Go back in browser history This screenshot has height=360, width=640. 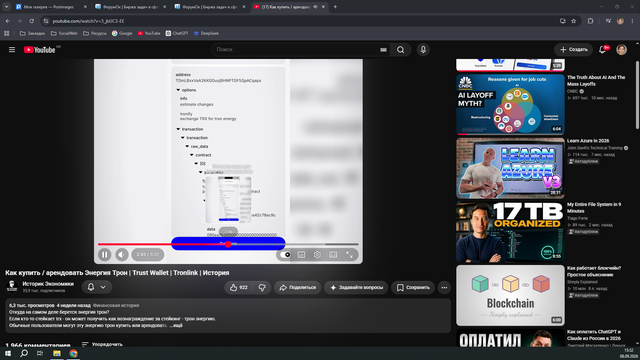pyautogui.click(x=8, y=21)
